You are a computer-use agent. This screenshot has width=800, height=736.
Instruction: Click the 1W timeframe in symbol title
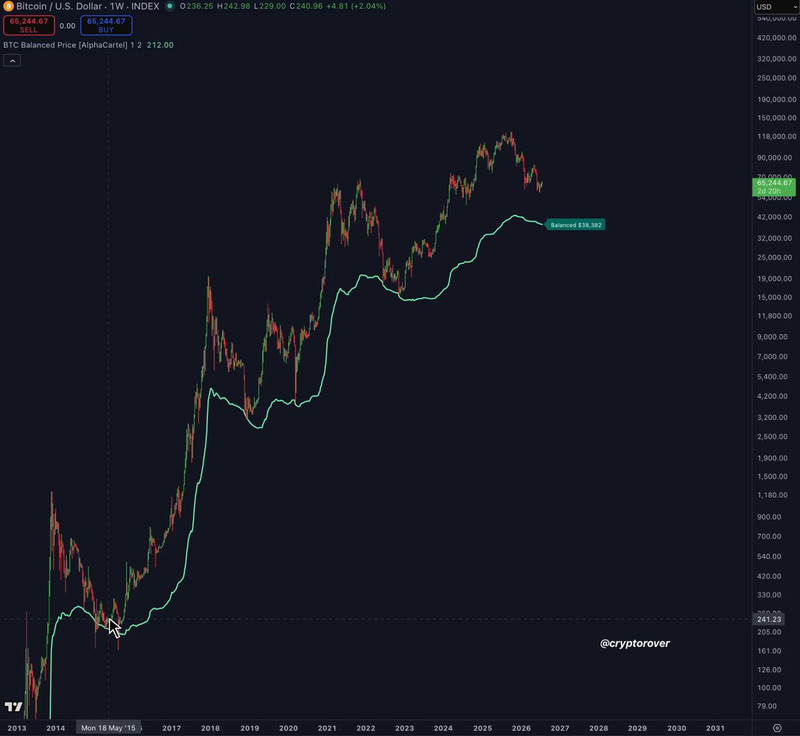116,6
